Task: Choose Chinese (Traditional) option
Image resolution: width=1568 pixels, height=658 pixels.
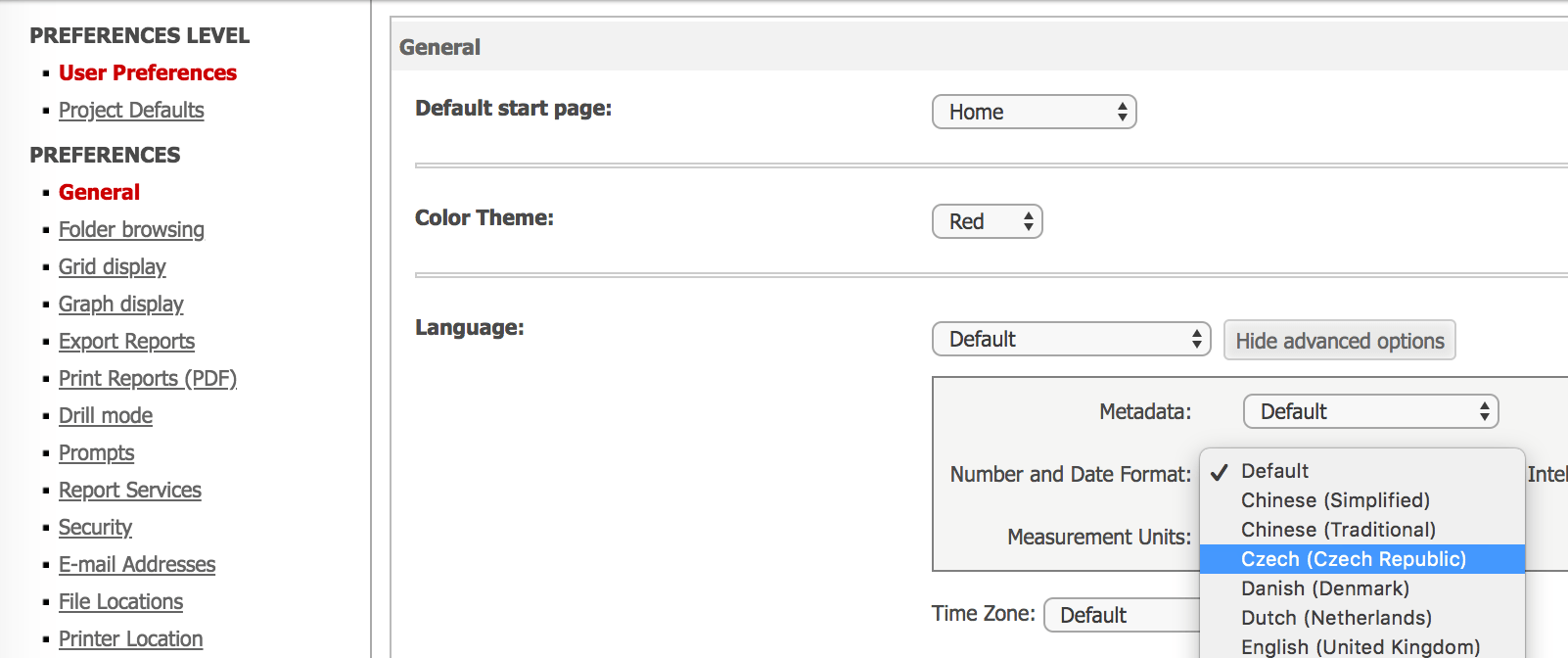Action: click(x=1338, y=530)
